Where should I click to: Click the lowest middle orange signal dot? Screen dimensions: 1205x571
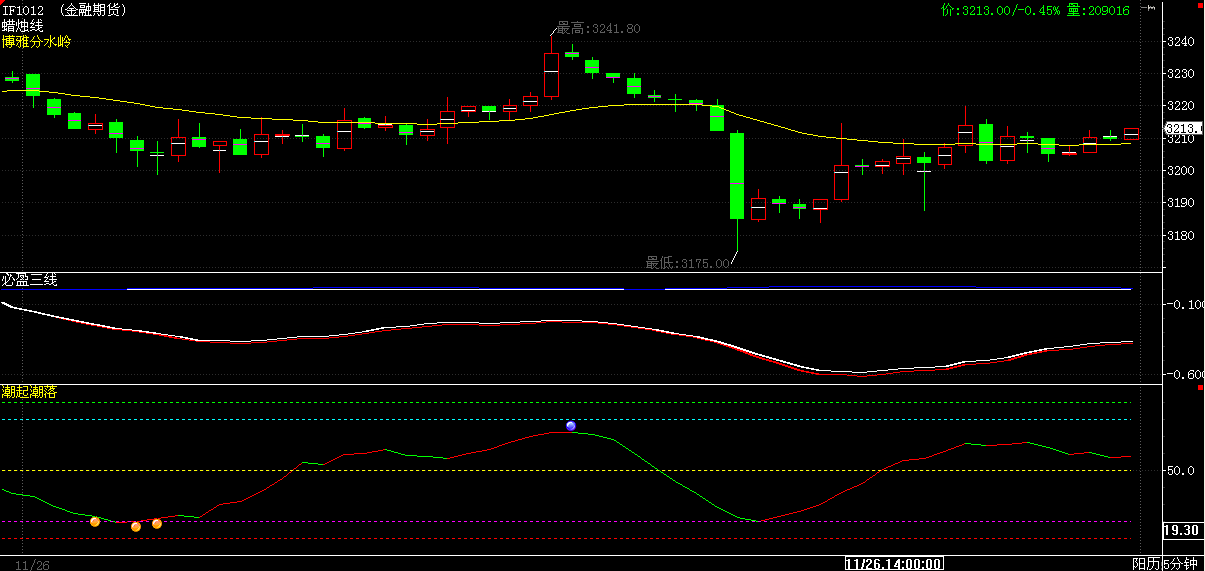(x=136, y=526)
